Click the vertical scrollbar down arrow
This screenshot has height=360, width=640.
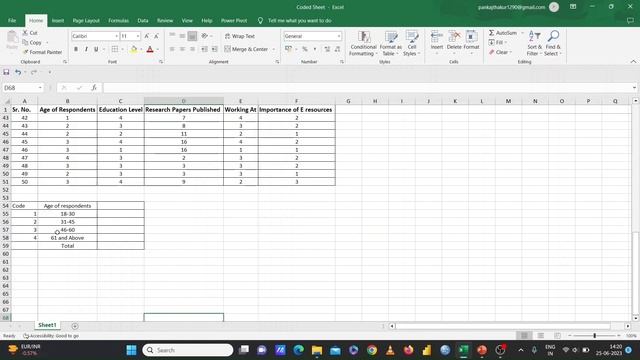pos(636,318)
